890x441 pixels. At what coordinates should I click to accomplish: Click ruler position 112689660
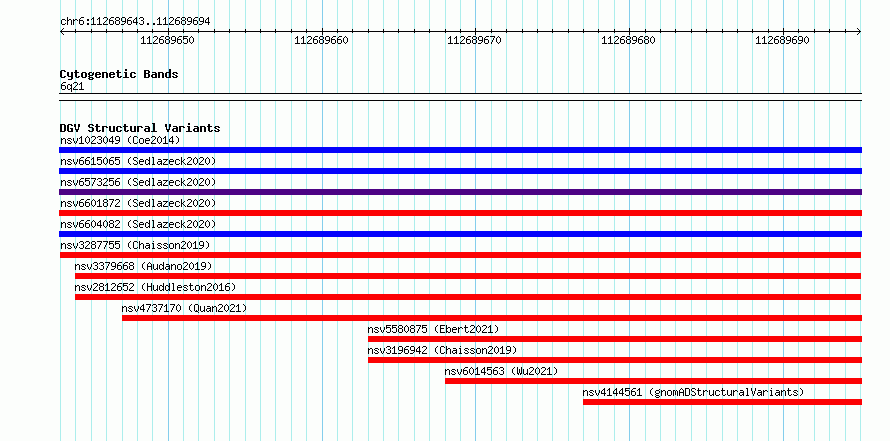[321, 40]
